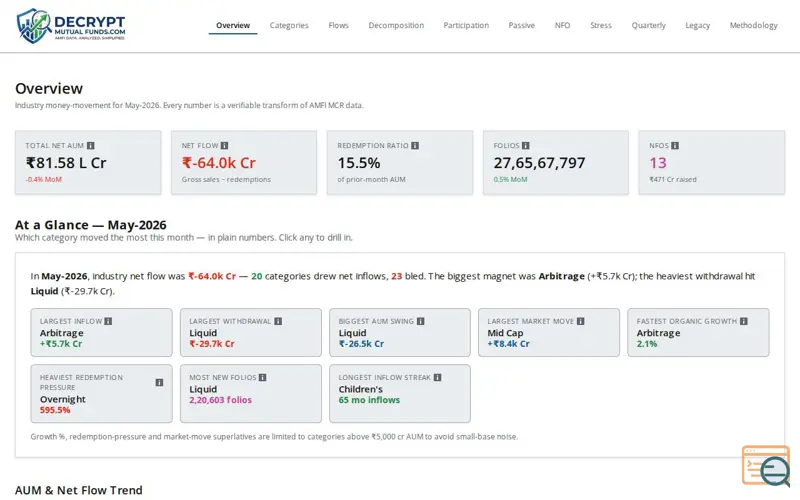
Task: Open Largest Inflow info icon
Action: pyautogui.click(x=108, y=321)
